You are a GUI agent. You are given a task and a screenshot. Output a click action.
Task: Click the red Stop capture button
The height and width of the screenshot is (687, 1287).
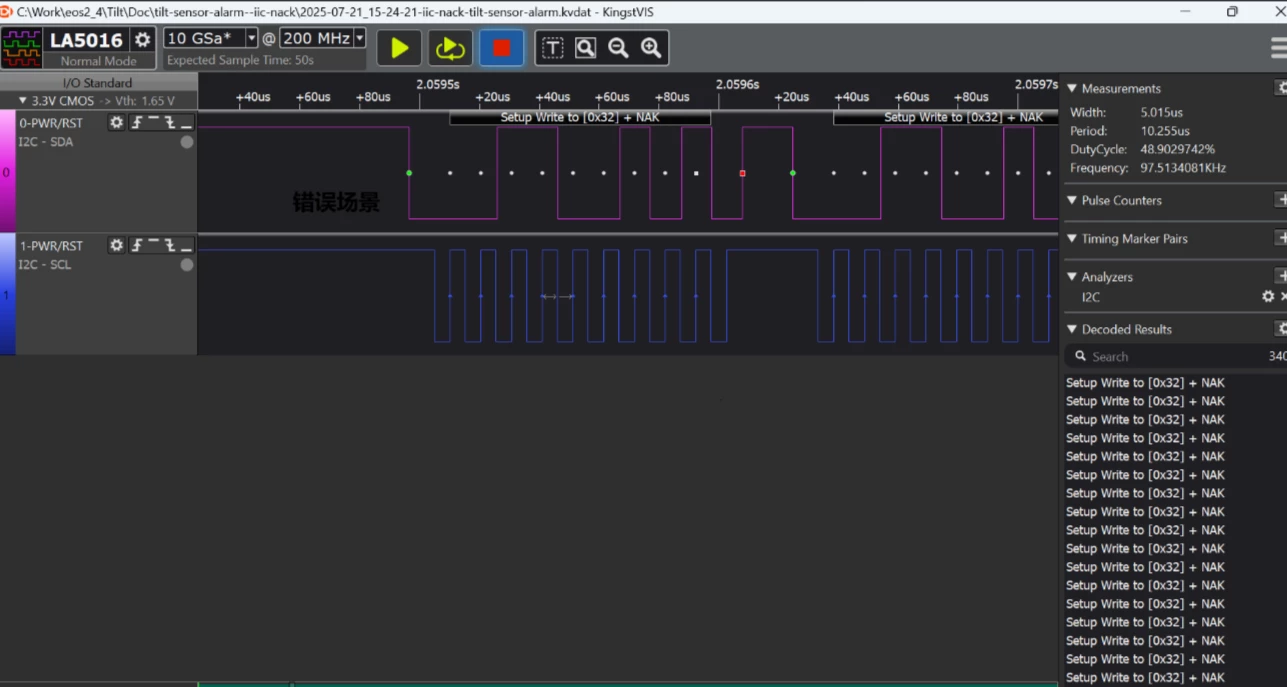[x=501, y=48]
